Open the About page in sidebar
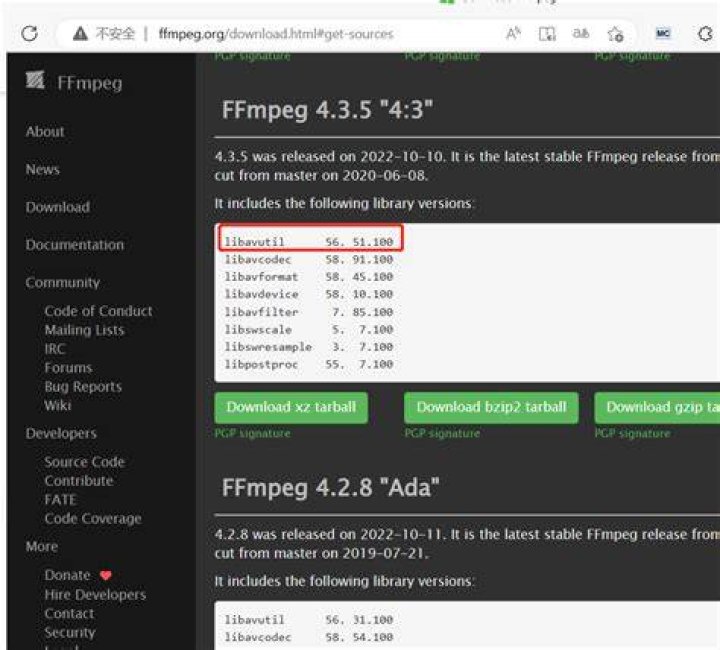Image resolution: width=720 pixels, height=650 pixels. (x=45, y=132)
